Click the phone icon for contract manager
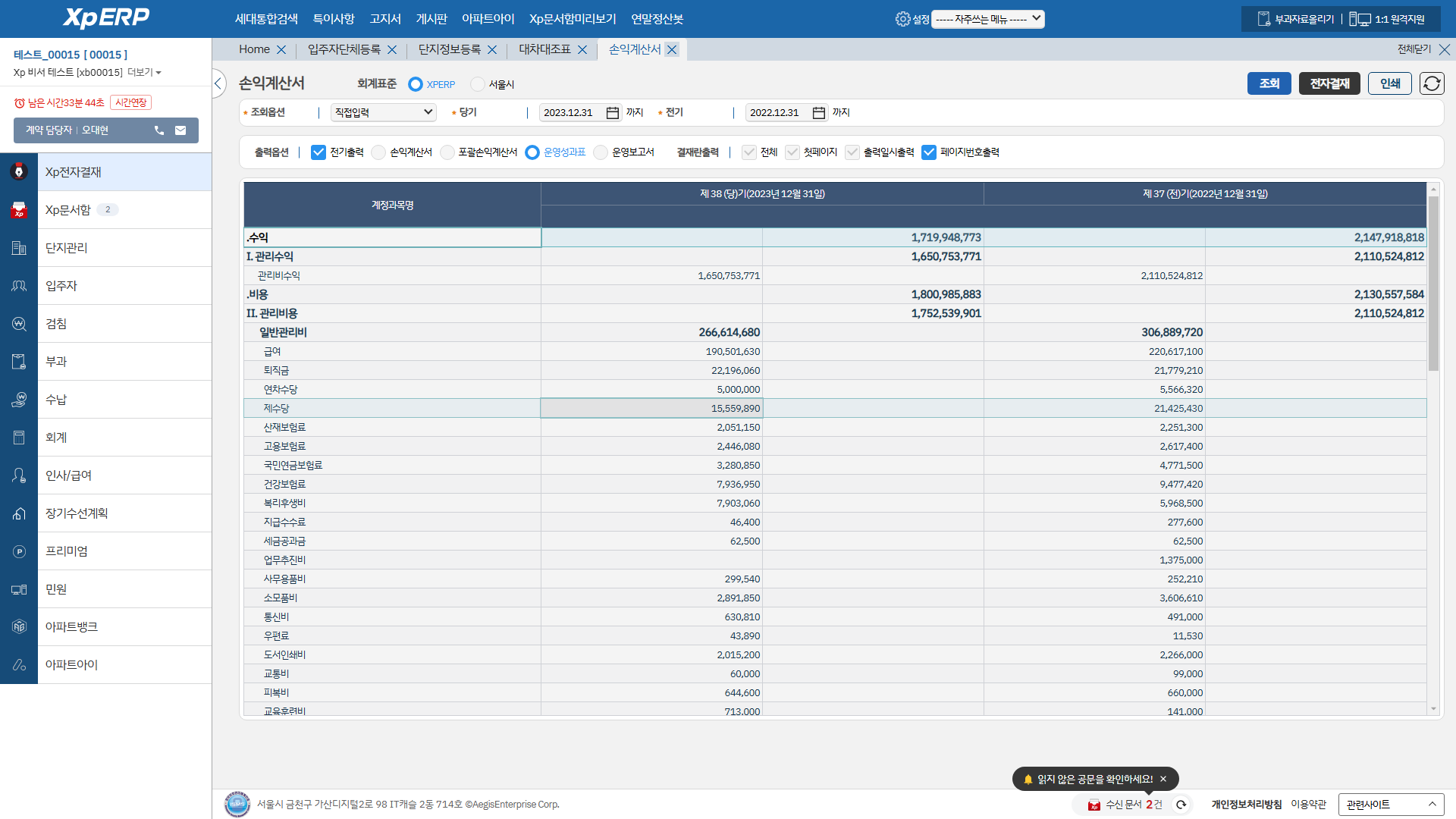This screenshot has height=819, width=1456. coord(159,130)
